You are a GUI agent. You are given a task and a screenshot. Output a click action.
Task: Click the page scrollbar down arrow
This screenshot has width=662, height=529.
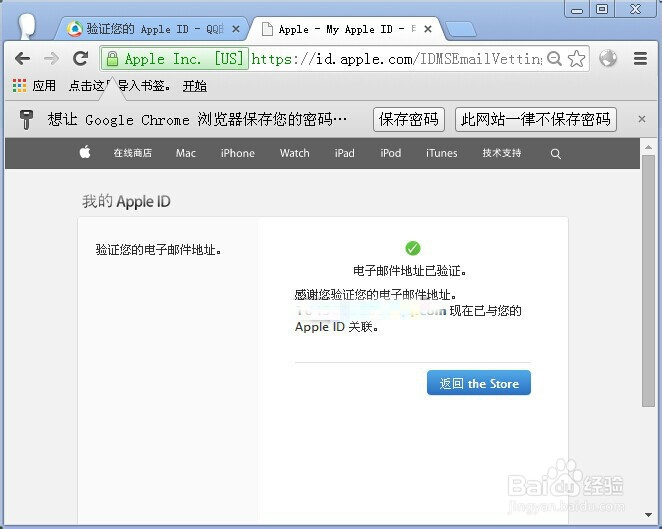point(648,515)
